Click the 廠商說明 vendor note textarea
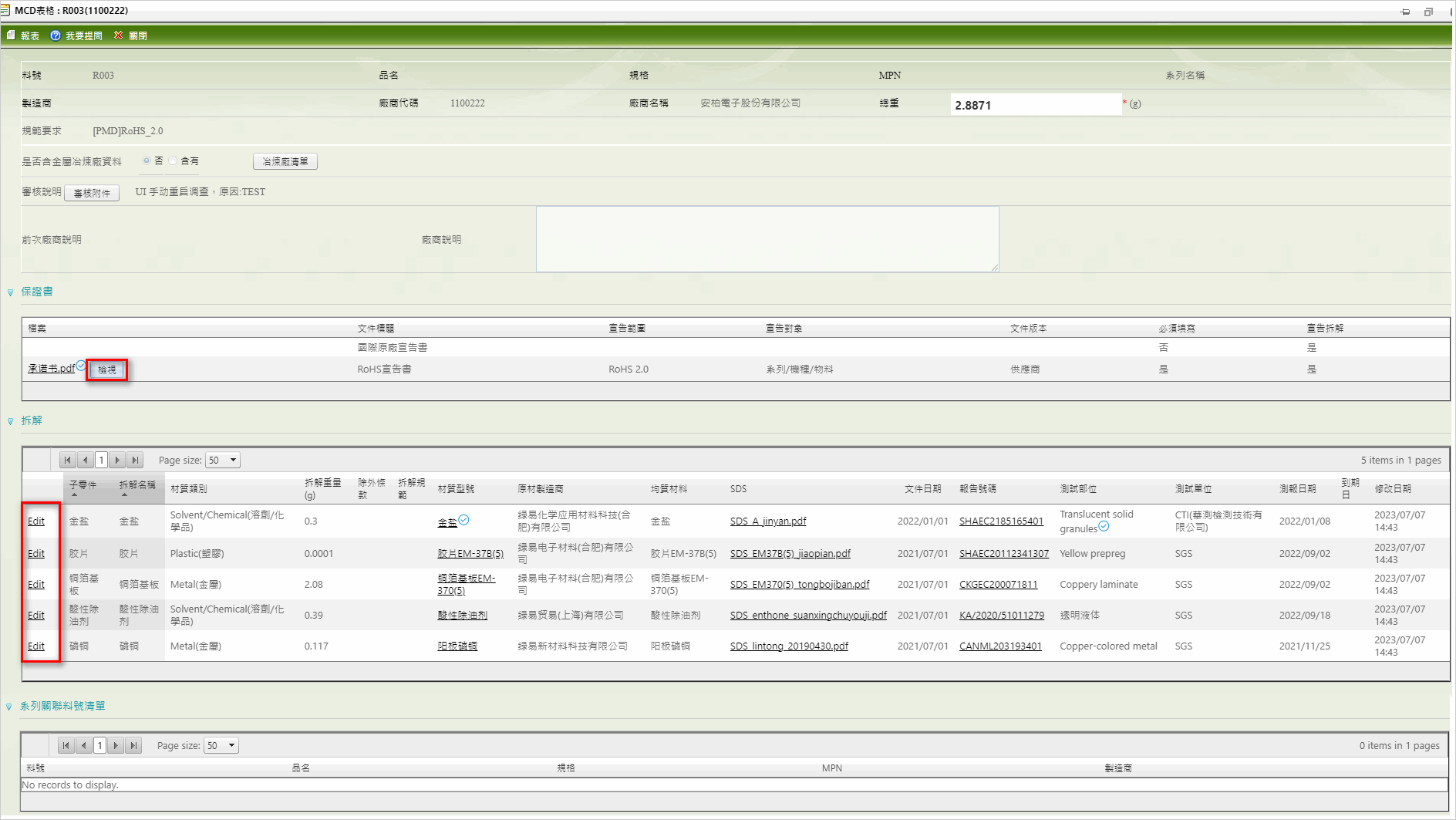The width and height of the screenshot is (1456, 820). pyautogui.click(x=767, y=239)
